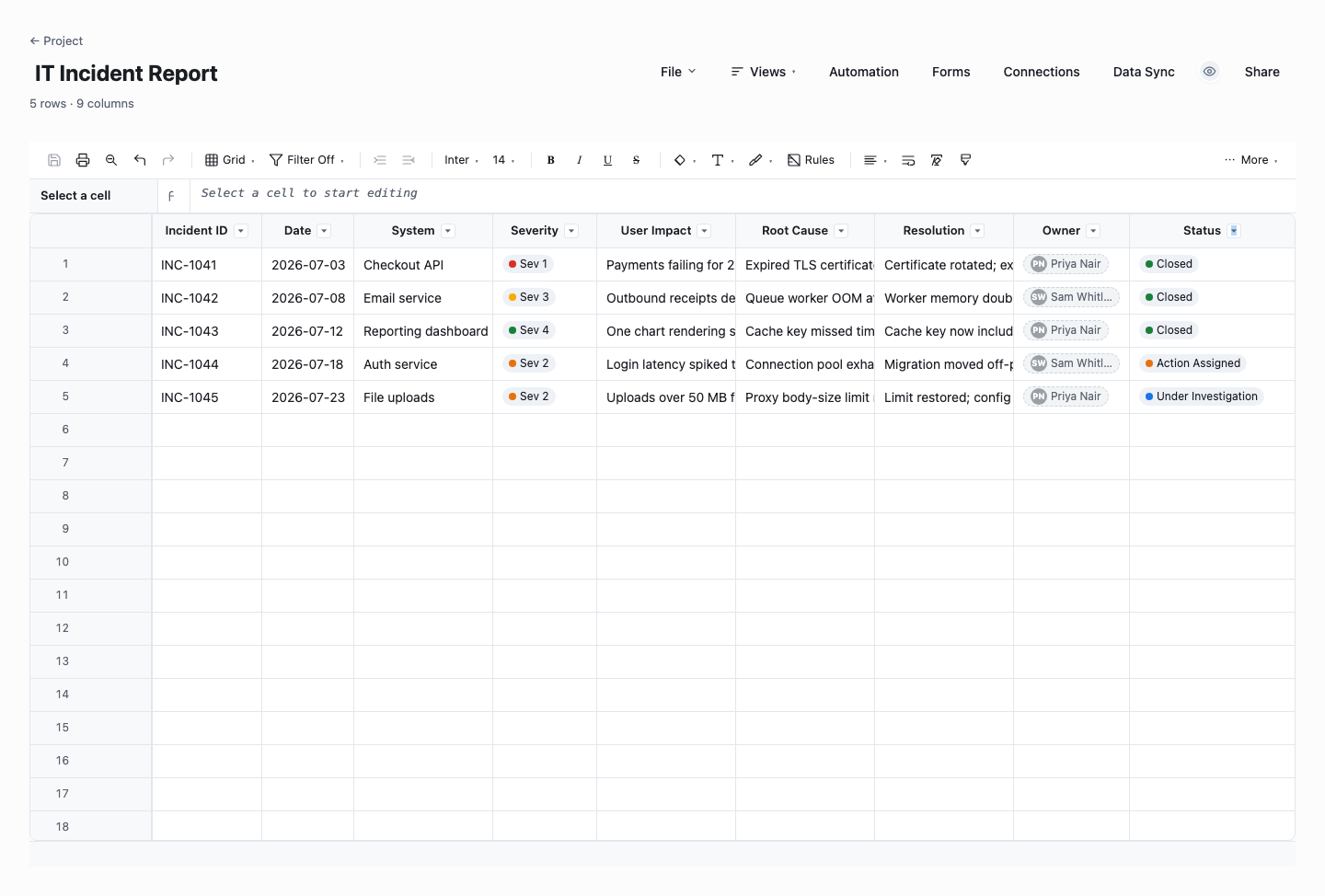Open the User Impact column dropdown
Viewport: 1325px width, 896px height.
click(704, 231)
